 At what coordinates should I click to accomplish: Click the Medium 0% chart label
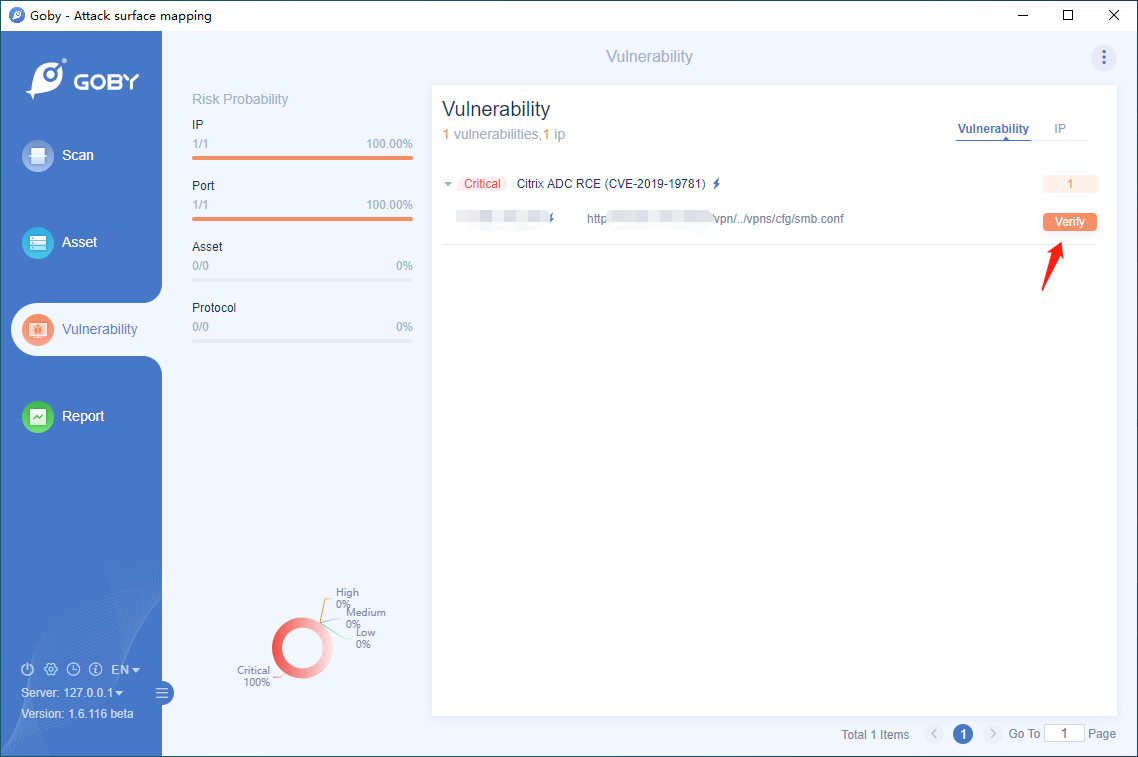[x=365, y=618]
